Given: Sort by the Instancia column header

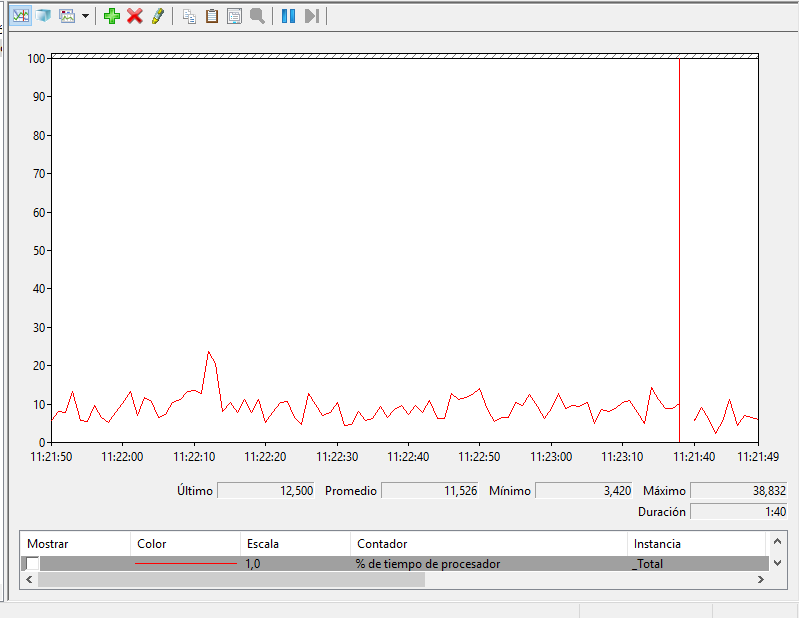Looking at the screenshot, I should 697,544.
